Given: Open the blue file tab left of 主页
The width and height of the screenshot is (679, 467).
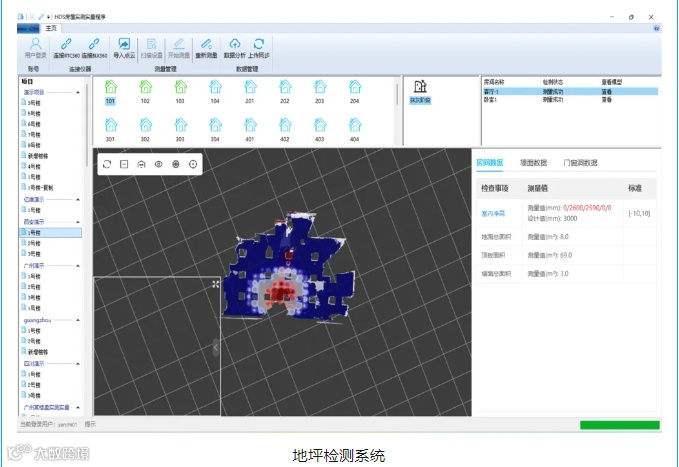Looking at the screenshot, I should coord(29,29).
